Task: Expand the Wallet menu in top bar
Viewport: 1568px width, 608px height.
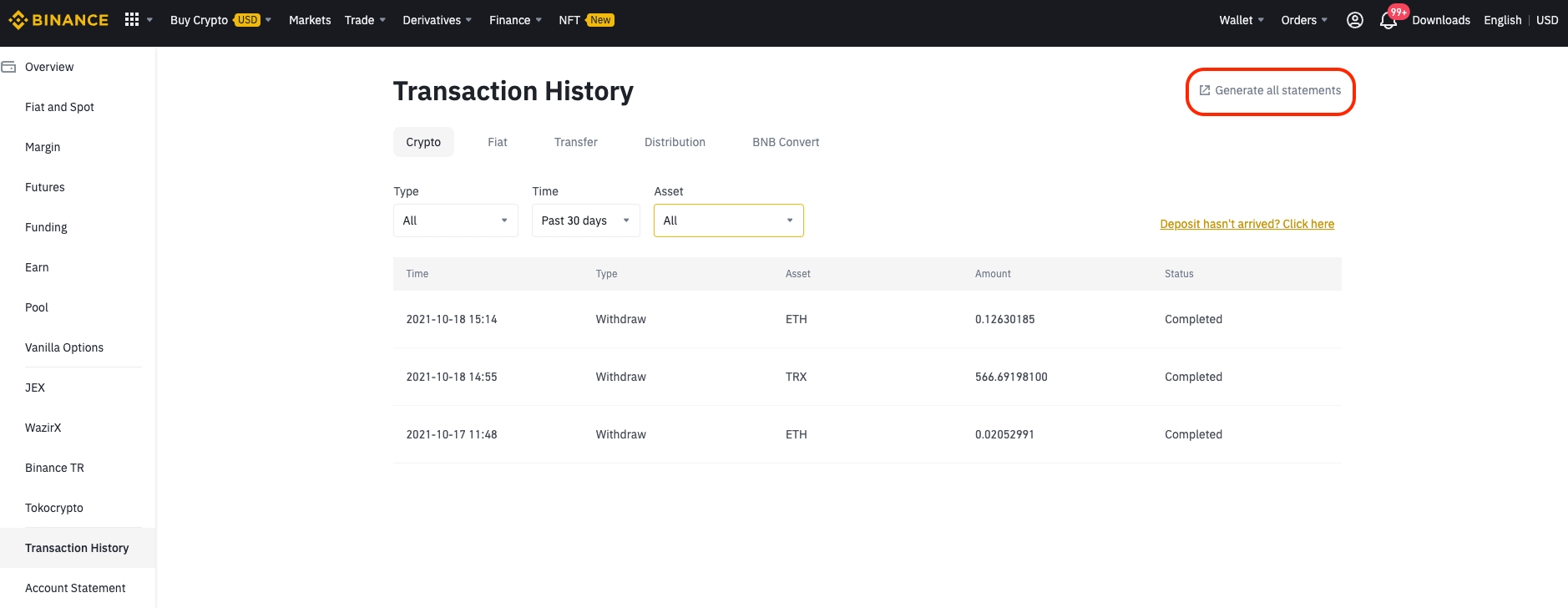Action: point(1242,20)
